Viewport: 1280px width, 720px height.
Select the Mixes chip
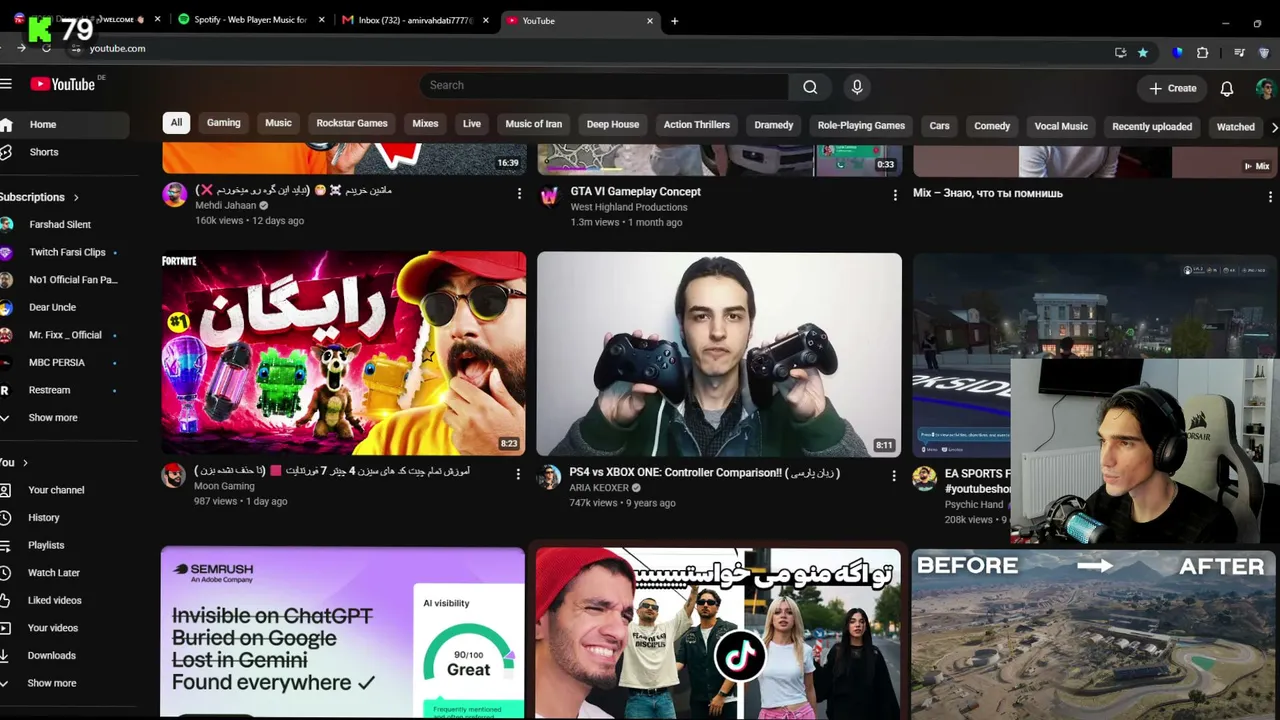coord(425,124)
